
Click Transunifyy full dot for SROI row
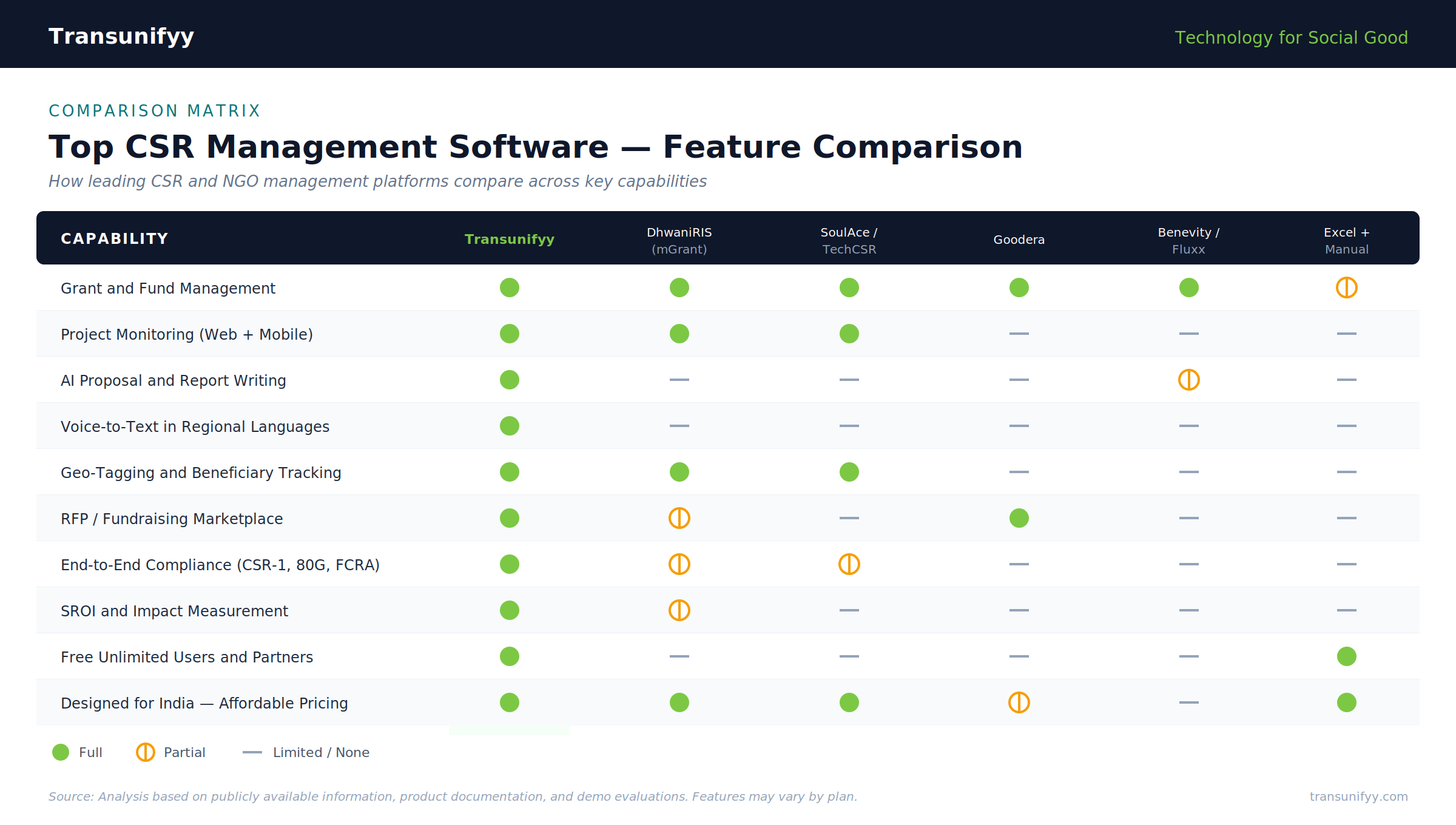tap(510, 610)
